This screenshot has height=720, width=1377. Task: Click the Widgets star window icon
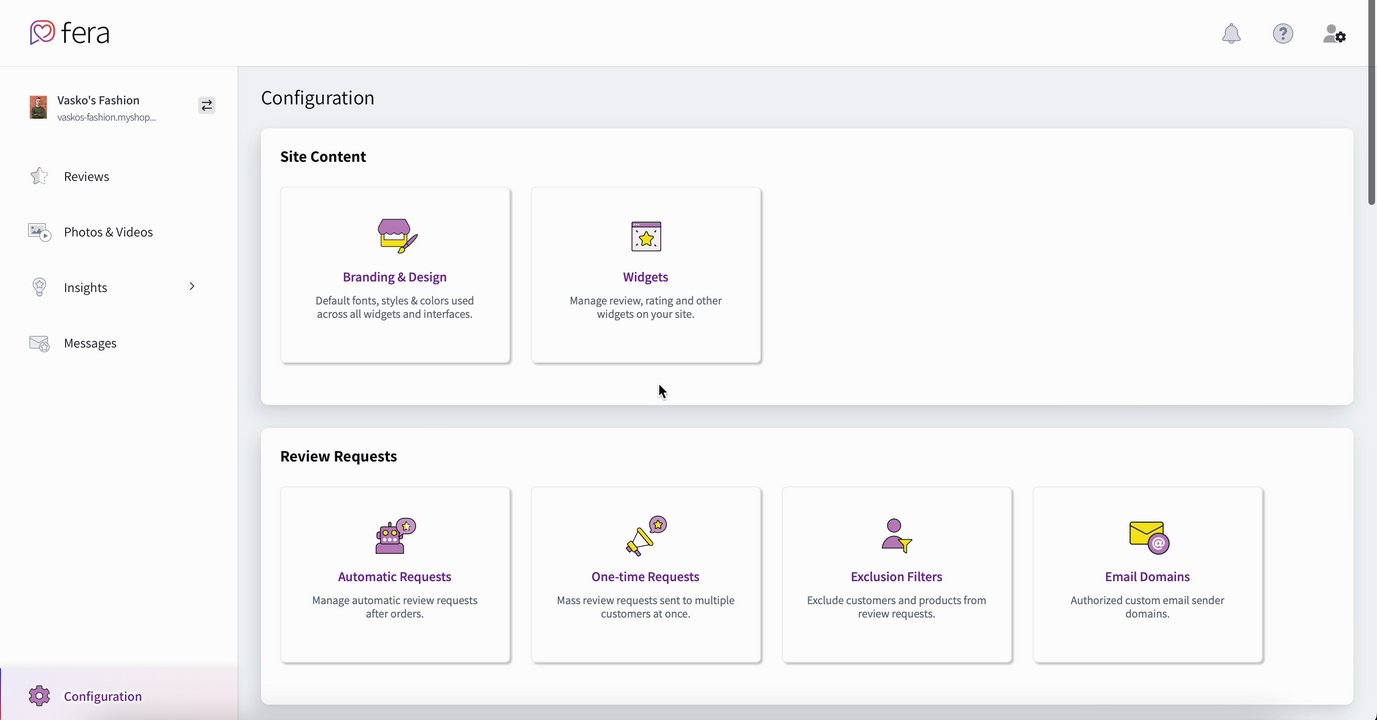point(646,236)
